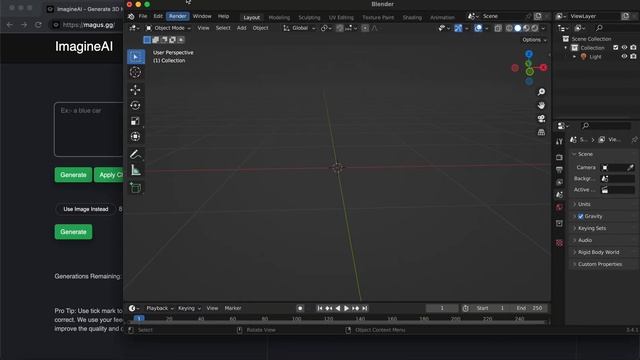
Task: Click upper Generate button in ImagineAI
Action: [x=73, y=175]
